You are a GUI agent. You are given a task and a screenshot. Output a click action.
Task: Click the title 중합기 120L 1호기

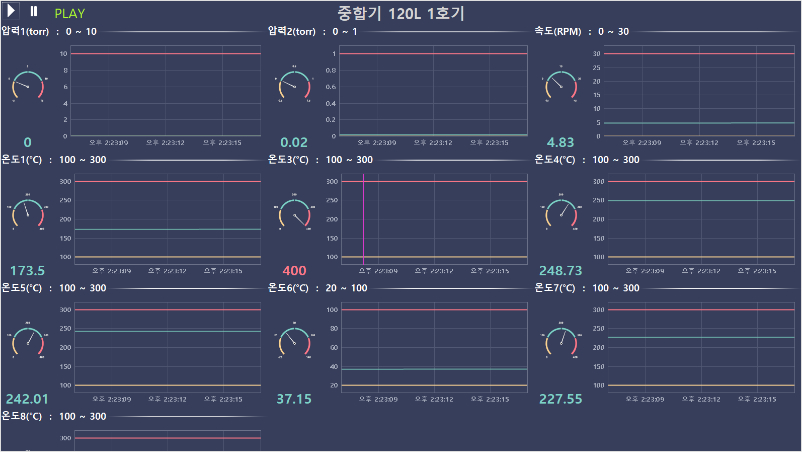[x=400, y=13]
